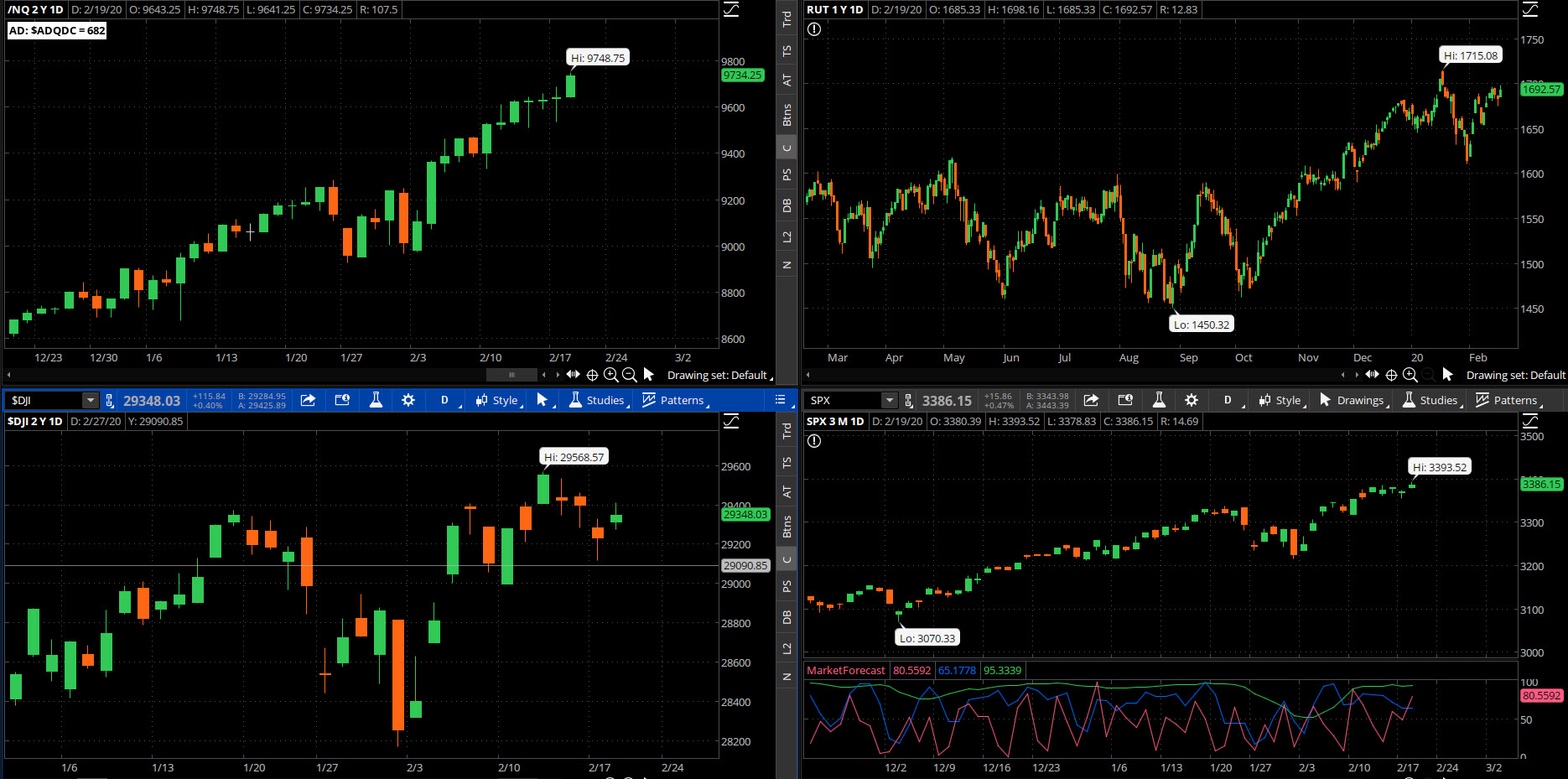
Task: Click the alert info icon on RUT chart
Action: [x=814, y=29]
